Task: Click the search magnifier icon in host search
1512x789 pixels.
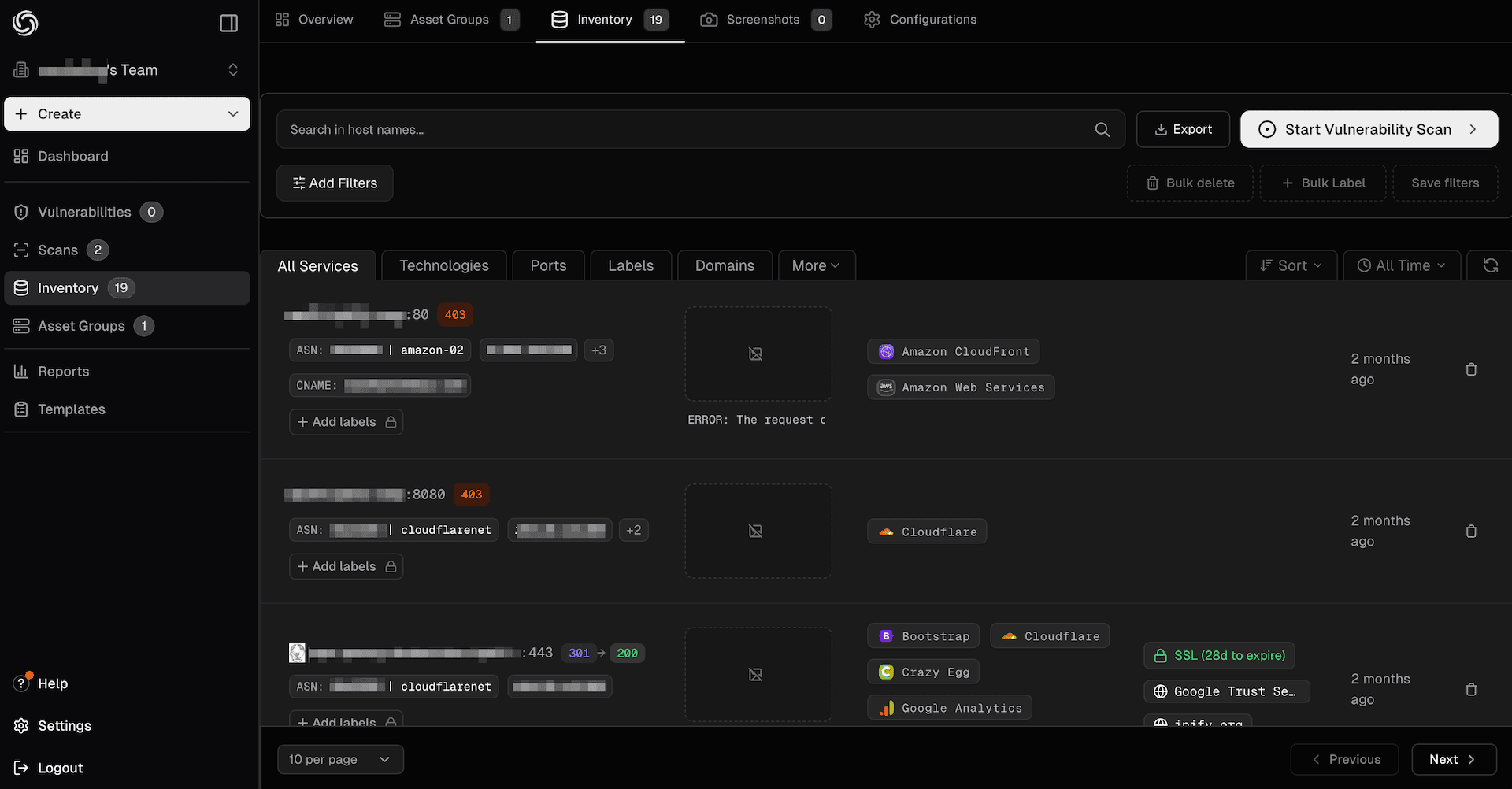Action: click(x=1102, y=129)
